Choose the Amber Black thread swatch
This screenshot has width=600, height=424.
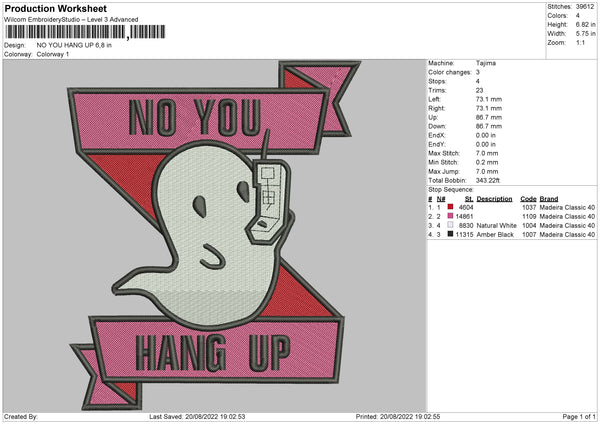click(x=450, y=235)
